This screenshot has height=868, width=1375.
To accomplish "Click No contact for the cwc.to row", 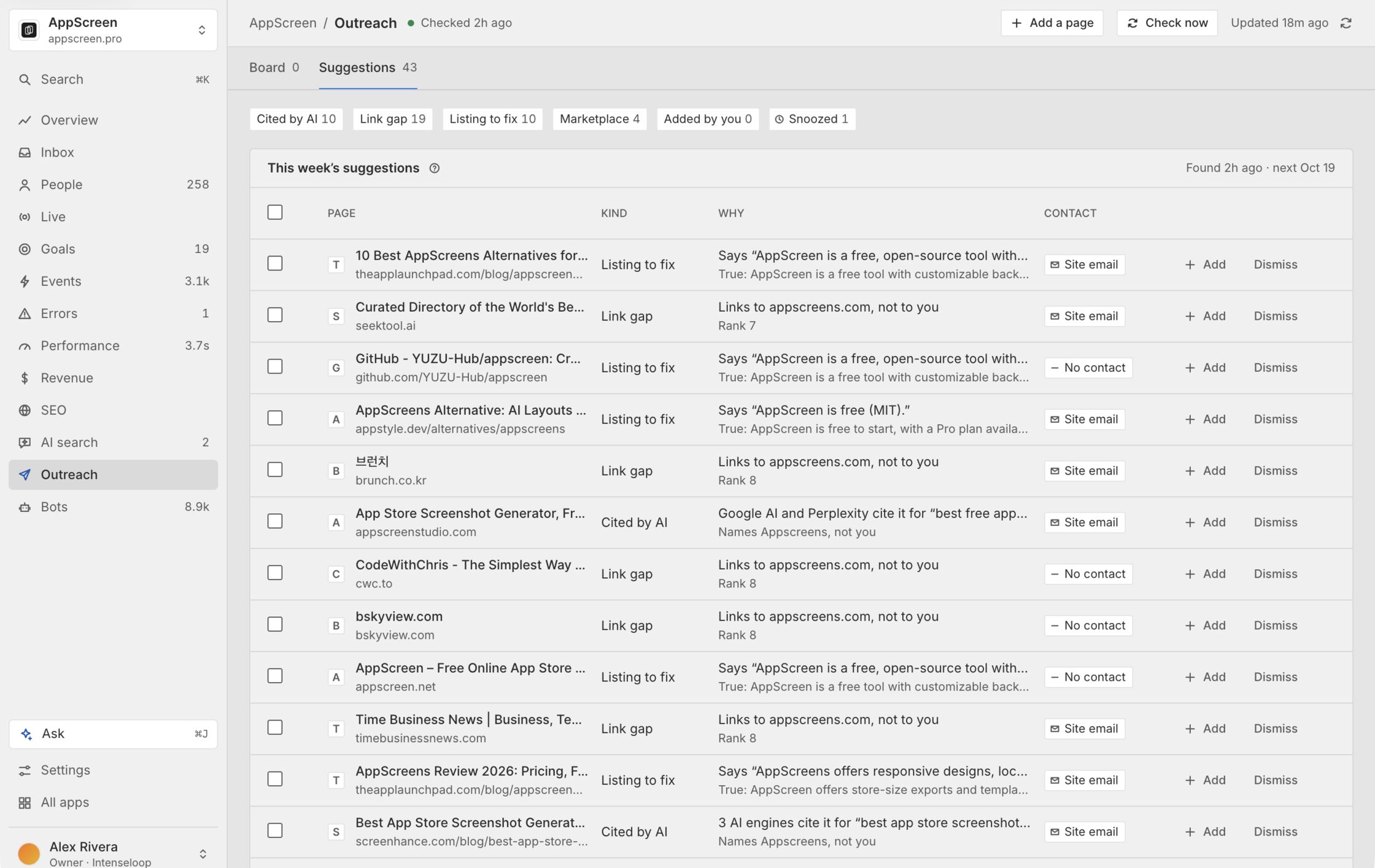I will 1088,574.
